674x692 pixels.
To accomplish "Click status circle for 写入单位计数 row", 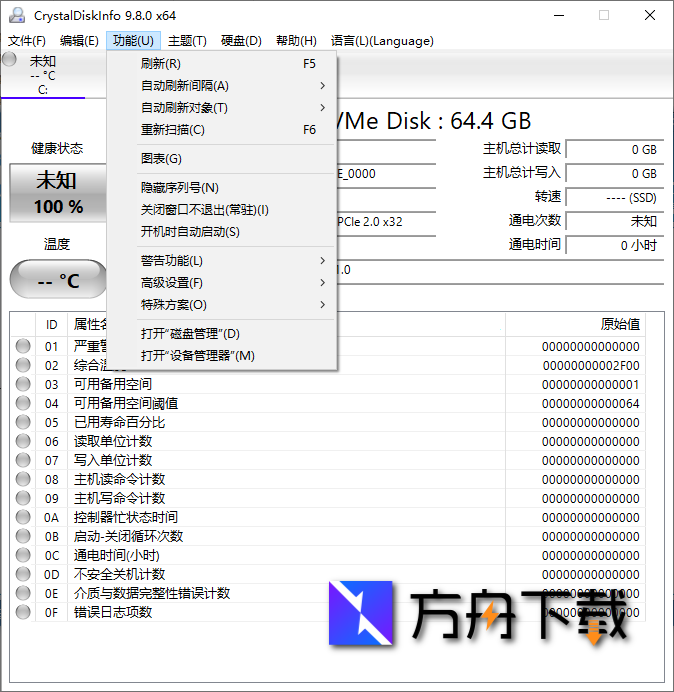I will 23,460.
